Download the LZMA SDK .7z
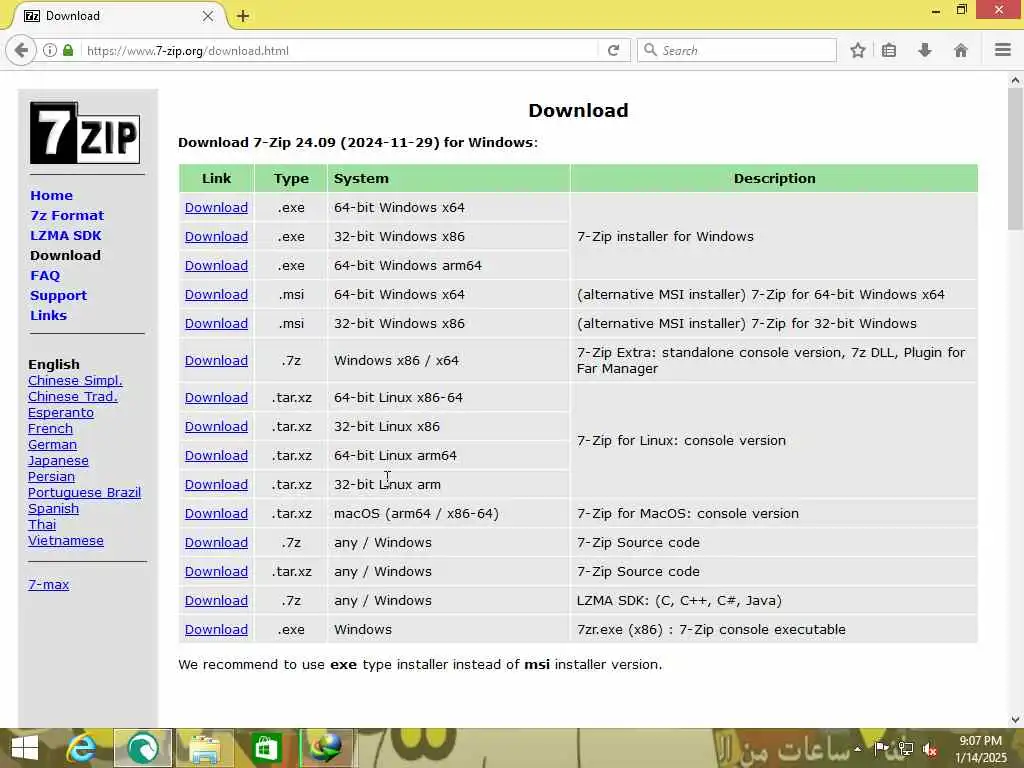Viewport: 1024px width, 768px height. pos(216,601)
